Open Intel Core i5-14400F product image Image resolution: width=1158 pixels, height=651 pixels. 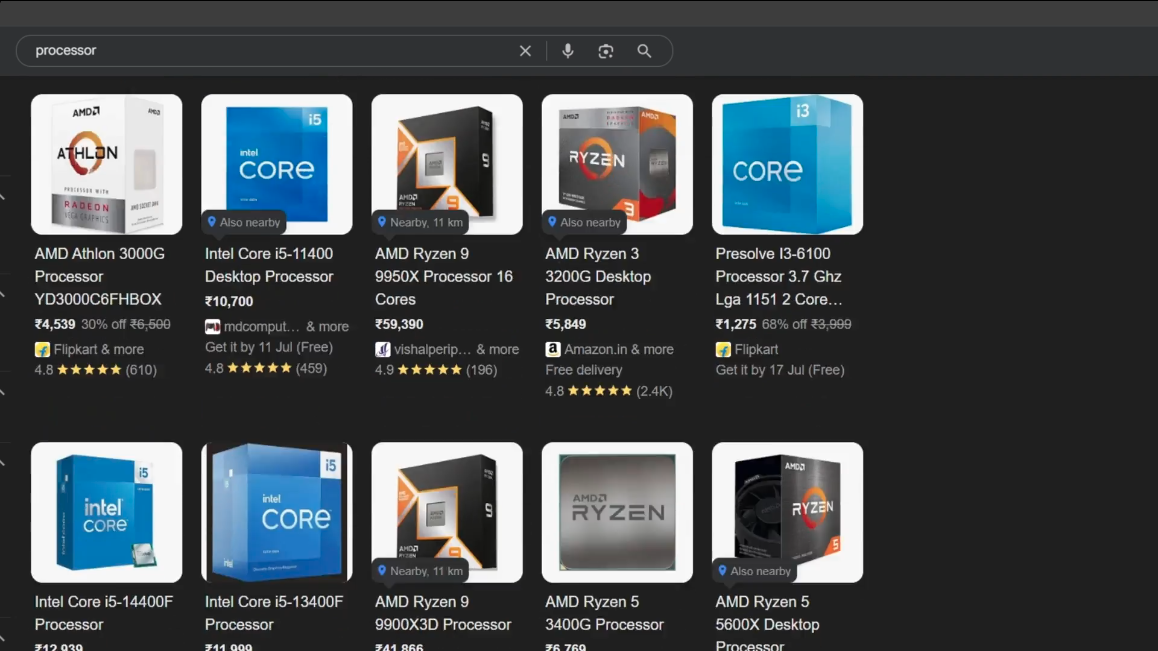106,512
